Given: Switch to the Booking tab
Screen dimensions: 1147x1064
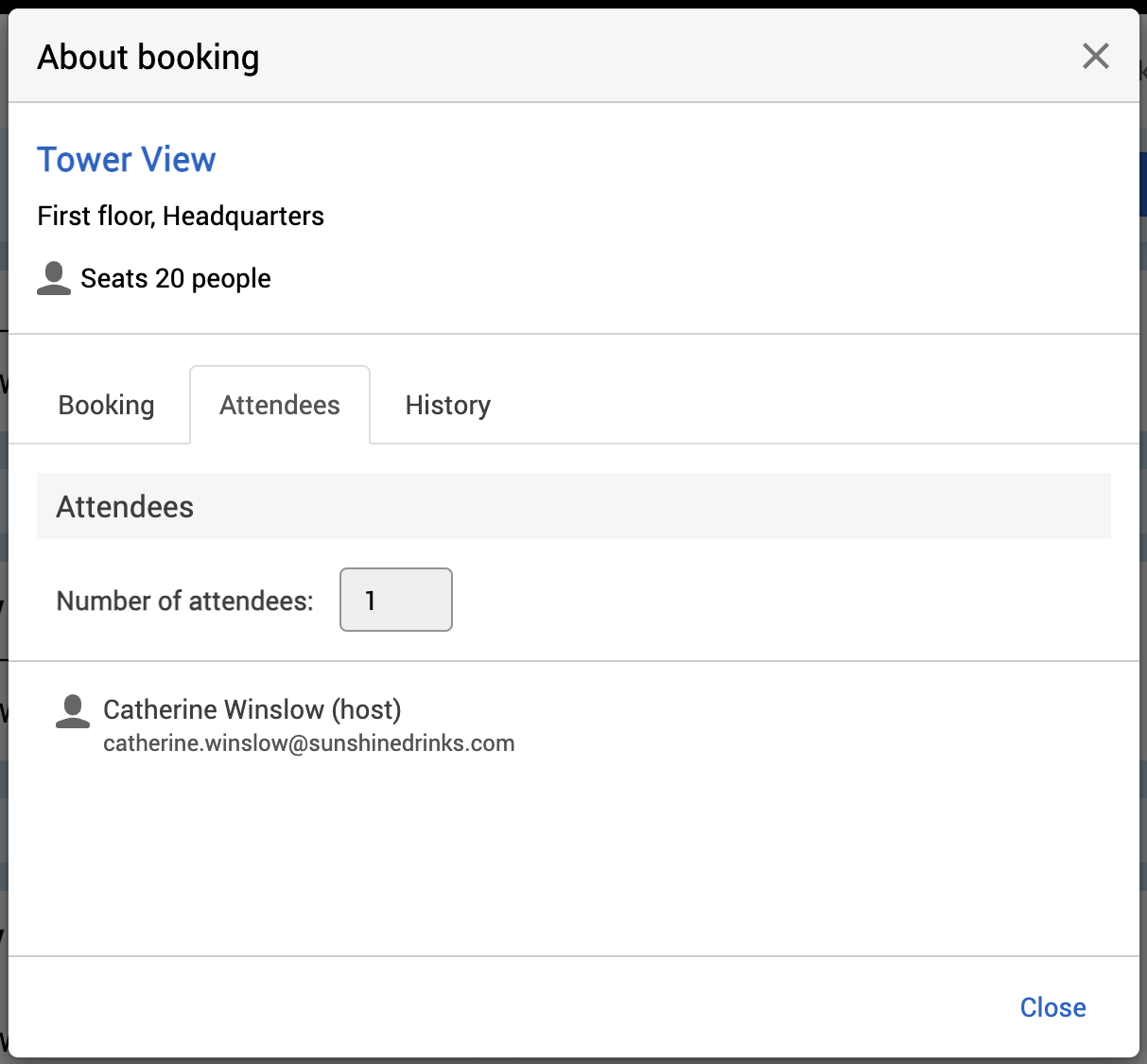Looking at the screenshot, I should [x=106, y=405].
